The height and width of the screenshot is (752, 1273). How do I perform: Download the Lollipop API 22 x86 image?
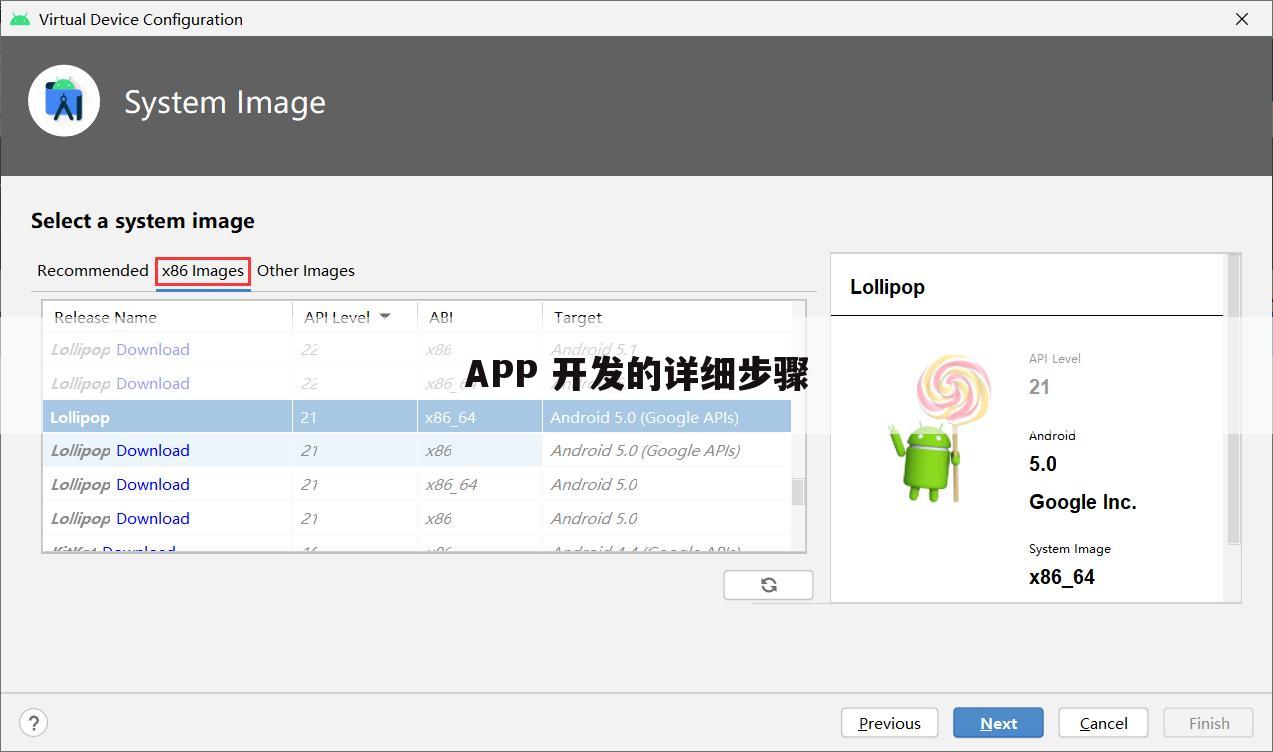152,350
